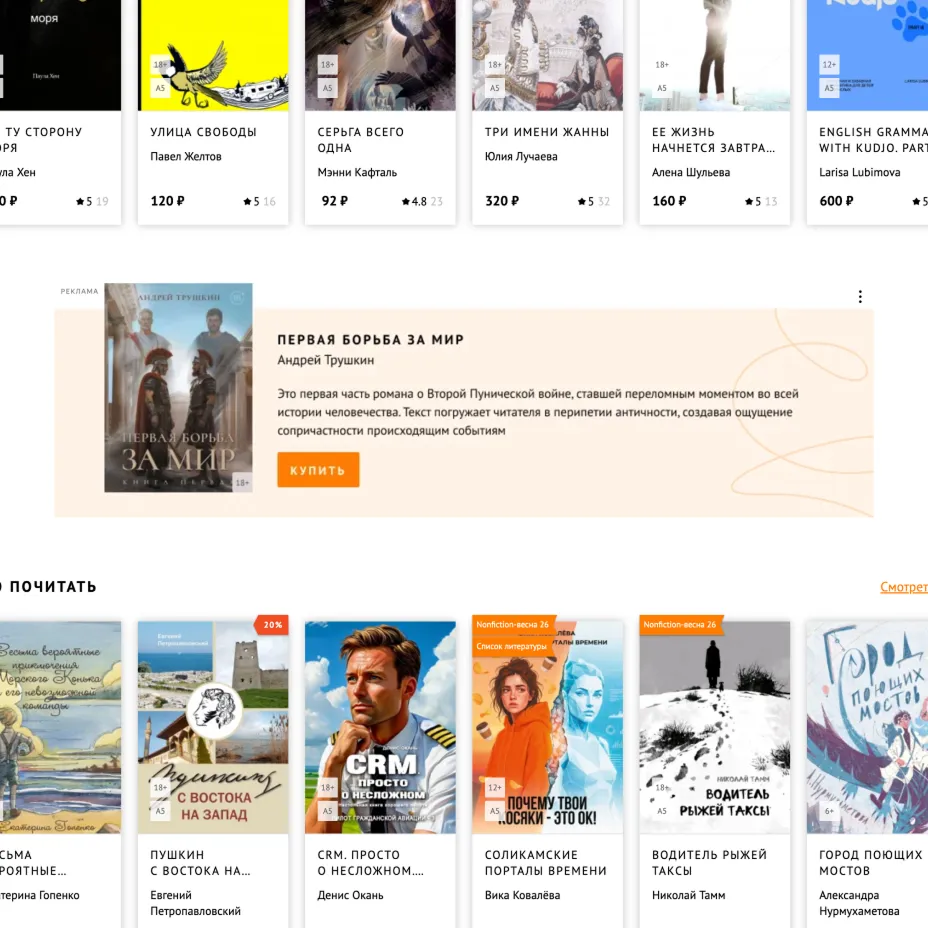Open the CRM pilot book cover

point(380,727)
